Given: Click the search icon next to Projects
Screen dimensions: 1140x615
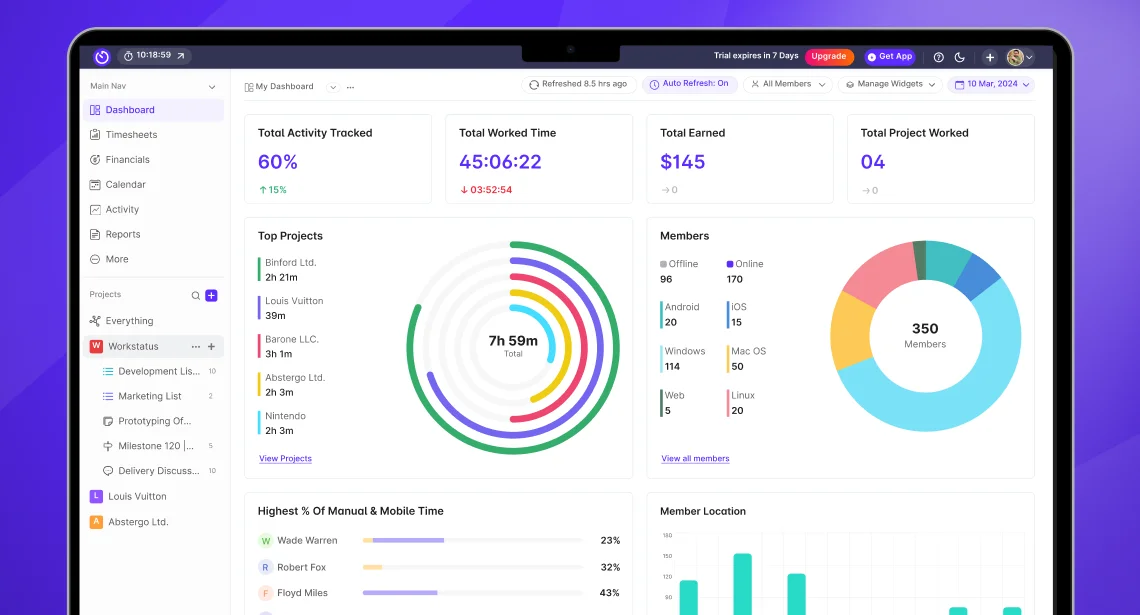Looking at the screenshot, I should tap(194, 295).
